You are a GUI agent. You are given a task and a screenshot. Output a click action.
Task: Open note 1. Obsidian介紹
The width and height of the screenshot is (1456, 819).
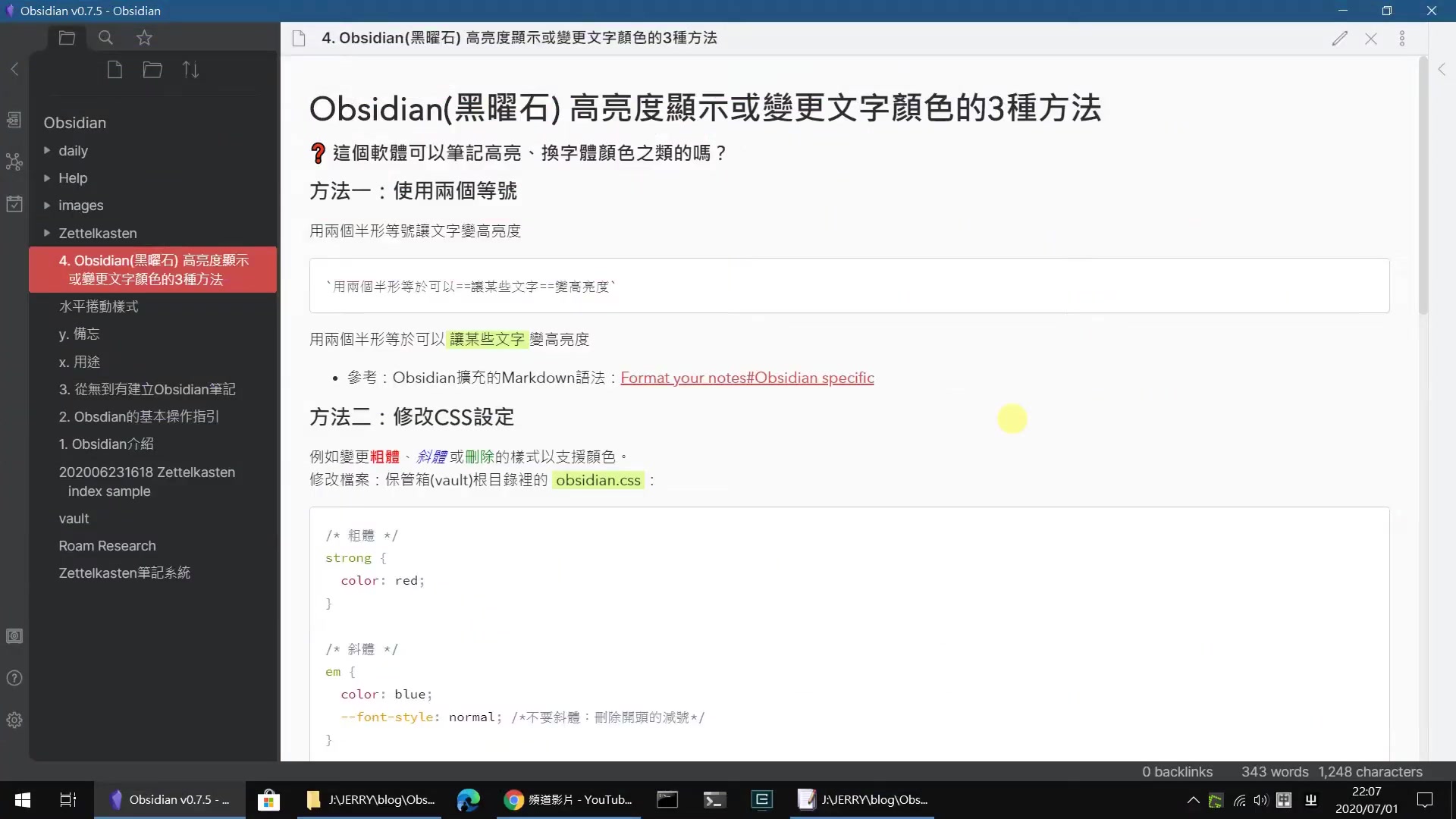point(106,444)
